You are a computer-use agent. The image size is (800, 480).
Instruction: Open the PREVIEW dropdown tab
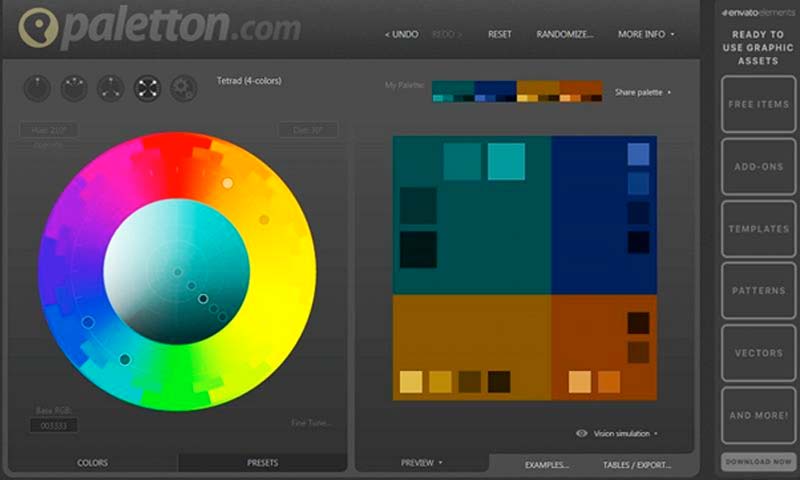point(421,463)
